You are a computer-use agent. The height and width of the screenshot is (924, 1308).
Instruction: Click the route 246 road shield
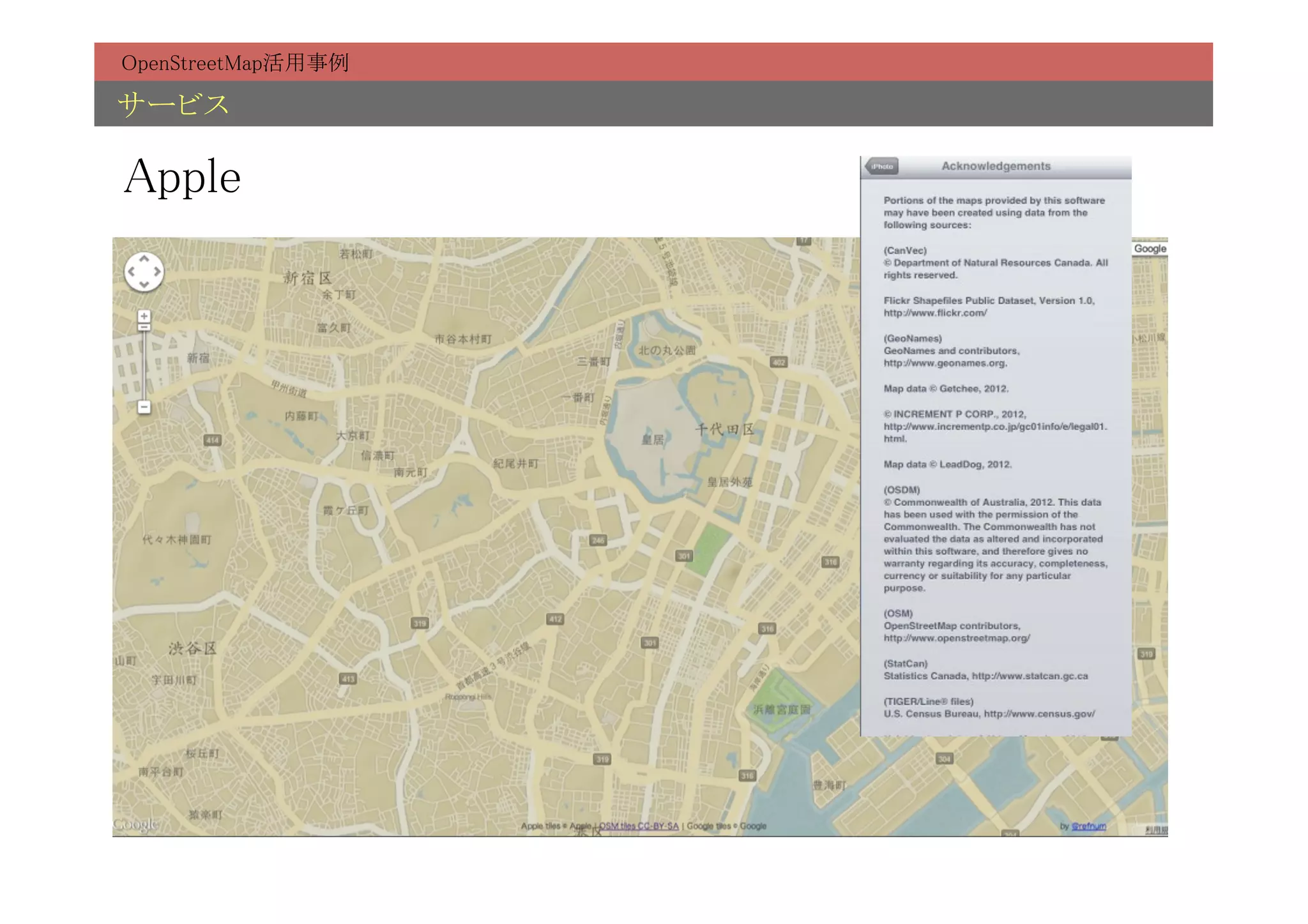tap(598, 540)
